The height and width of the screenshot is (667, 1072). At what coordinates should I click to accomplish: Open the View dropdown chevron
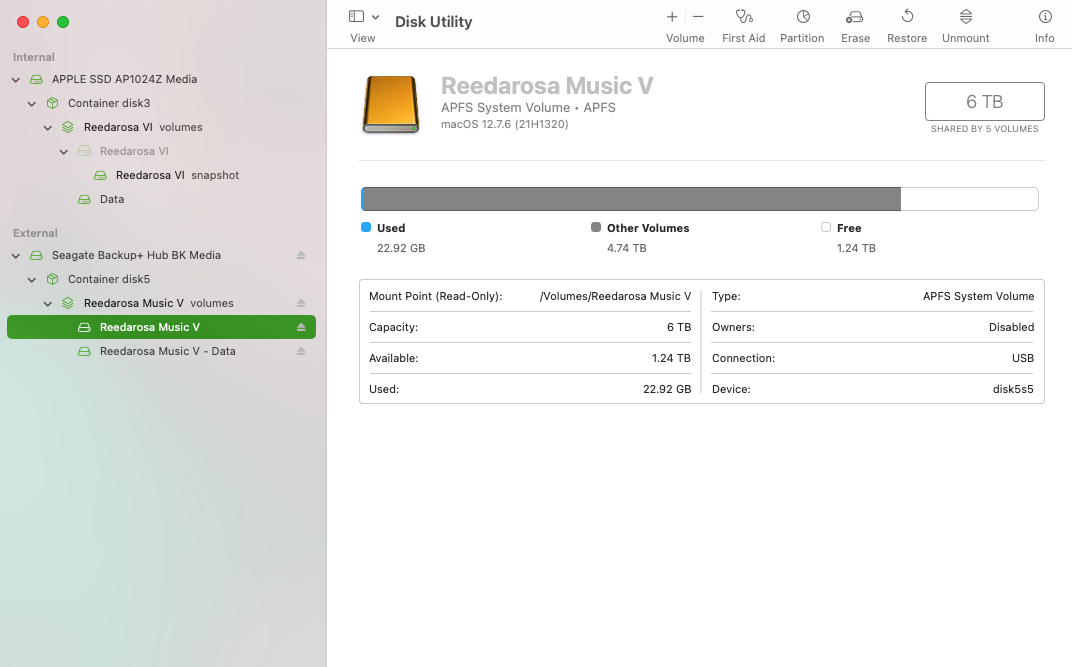click(375, 17)
